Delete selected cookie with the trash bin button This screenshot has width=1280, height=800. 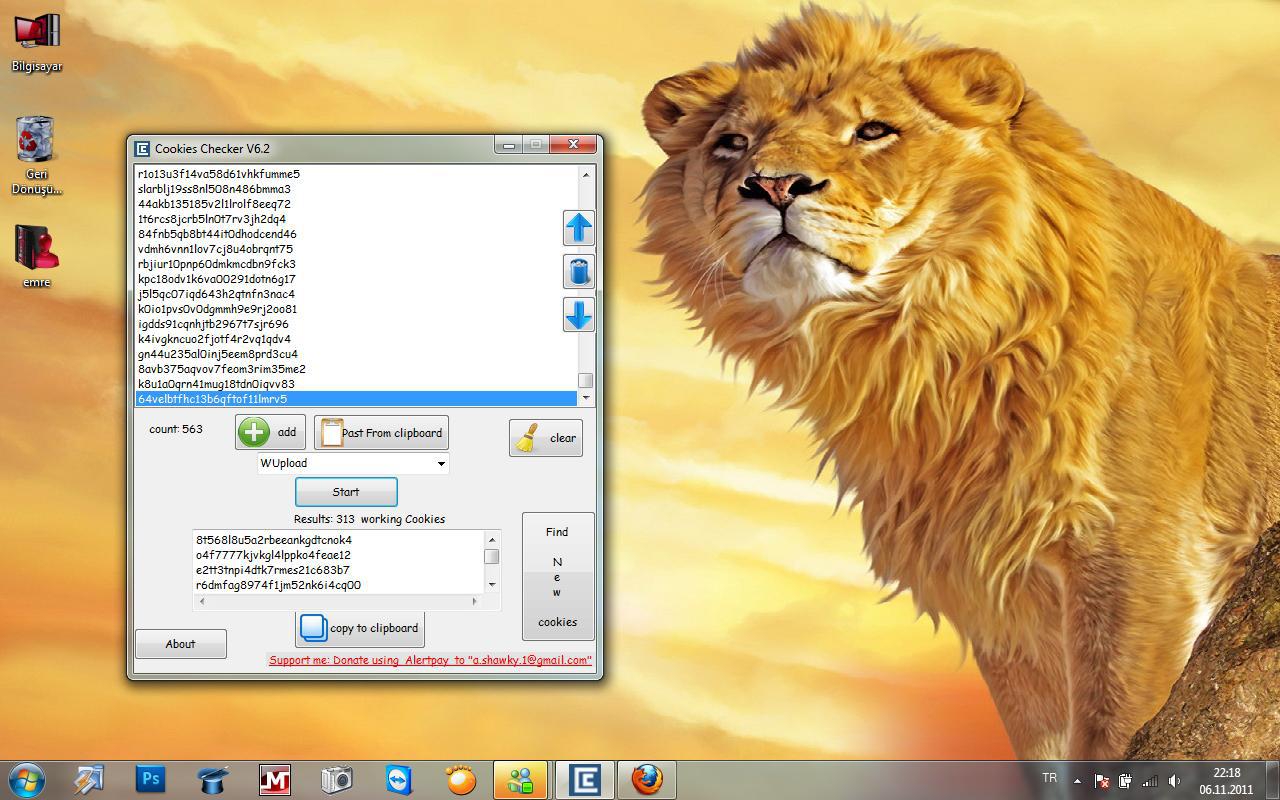coord(579,271)
